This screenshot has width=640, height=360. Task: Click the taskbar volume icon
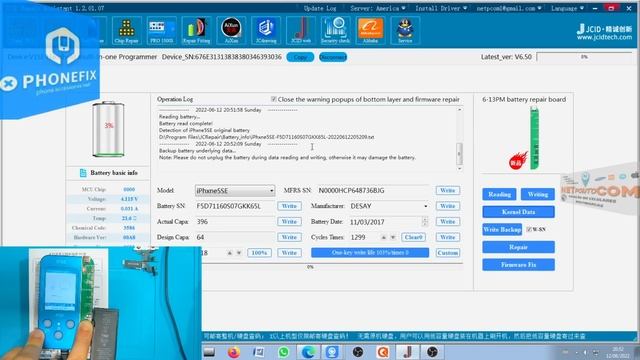(585, 352)
